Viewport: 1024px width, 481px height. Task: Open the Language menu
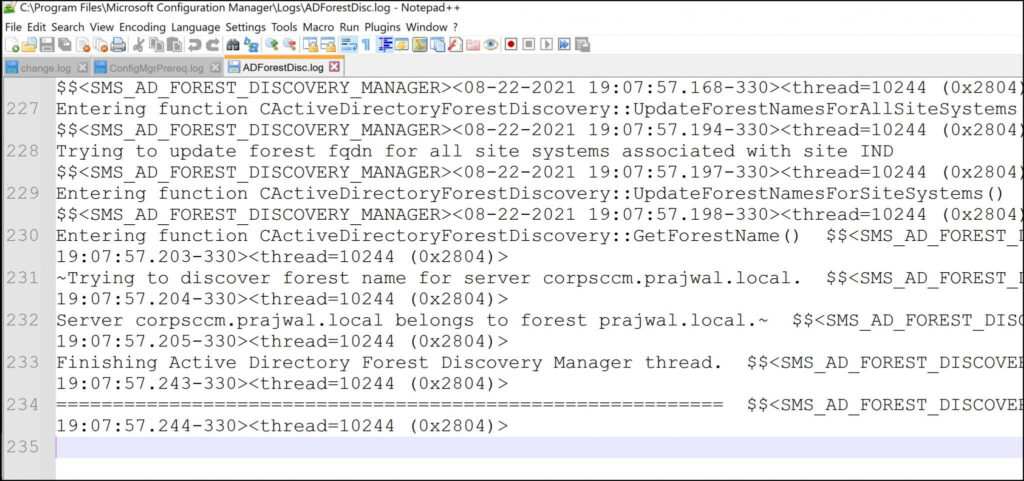pos(196,27)
